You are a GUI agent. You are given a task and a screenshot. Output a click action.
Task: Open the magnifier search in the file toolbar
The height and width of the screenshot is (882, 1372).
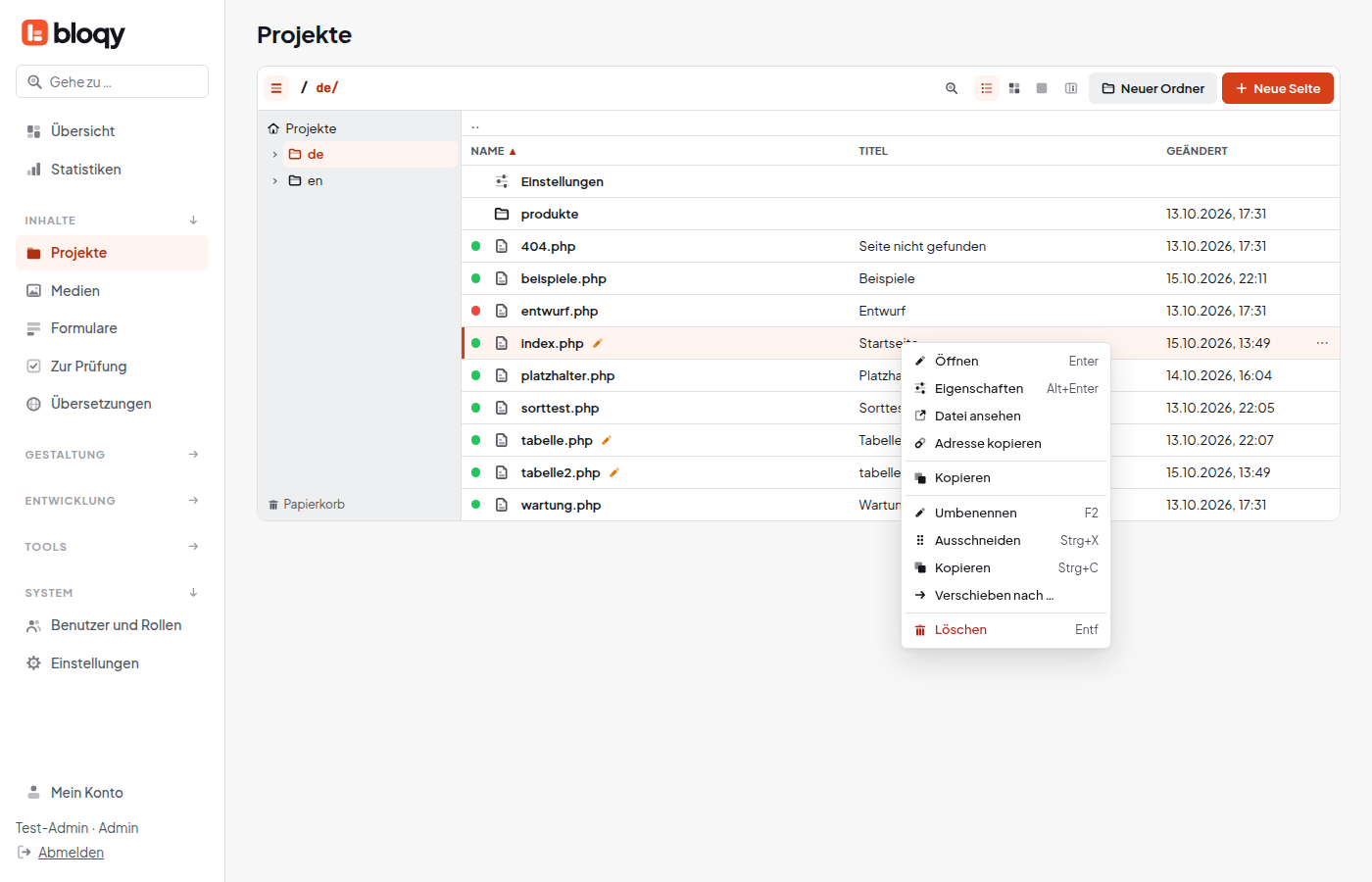[952, 88]
